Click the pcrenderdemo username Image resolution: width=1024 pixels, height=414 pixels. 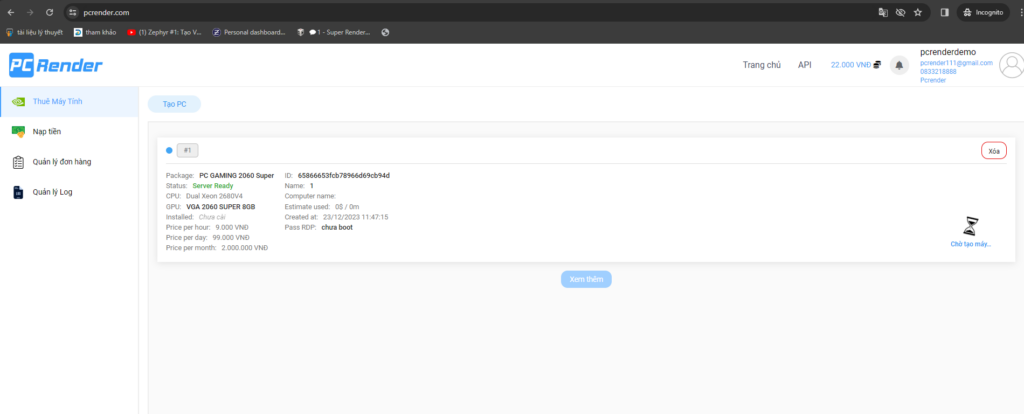[948, 52]
